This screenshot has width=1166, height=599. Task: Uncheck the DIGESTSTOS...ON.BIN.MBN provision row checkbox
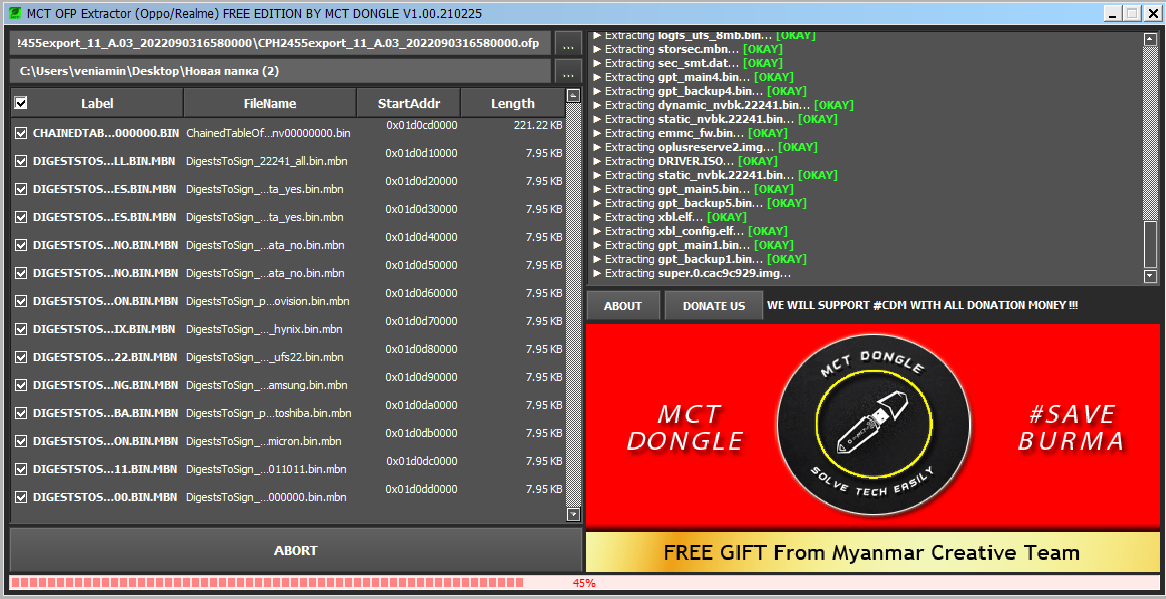click(x=21, y=301)
